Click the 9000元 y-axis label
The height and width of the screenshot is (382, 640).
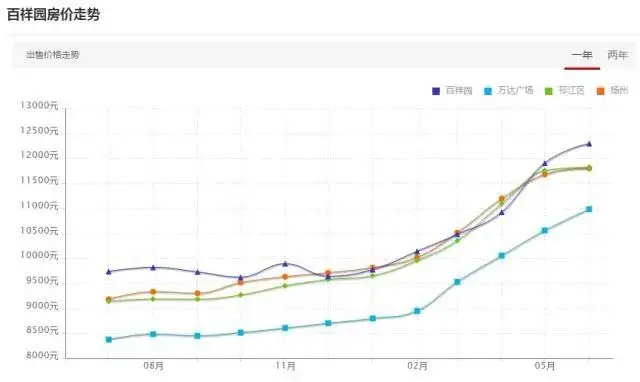[42, 306]
